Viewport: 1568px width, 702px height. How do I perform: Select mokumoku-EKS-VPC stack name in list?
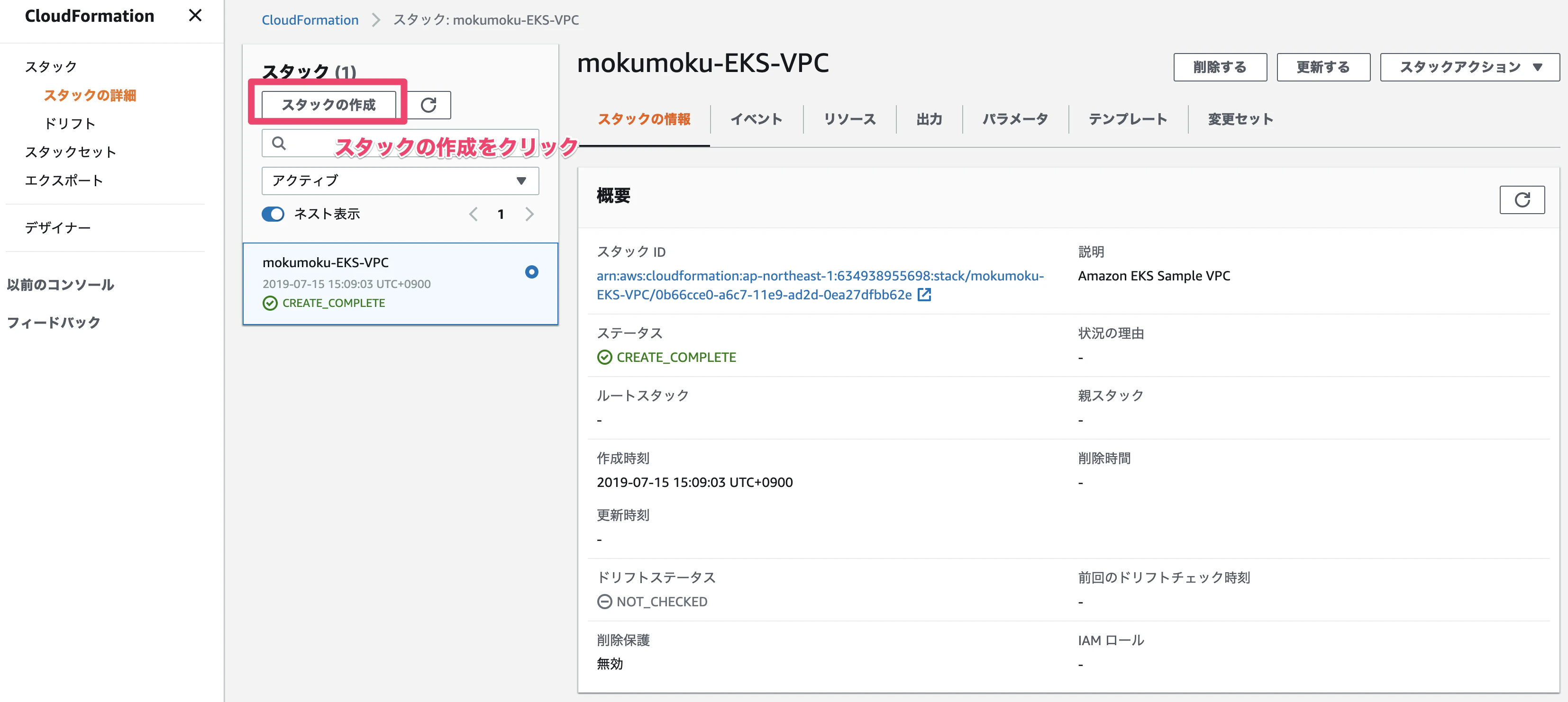click(x=326, y=263)
